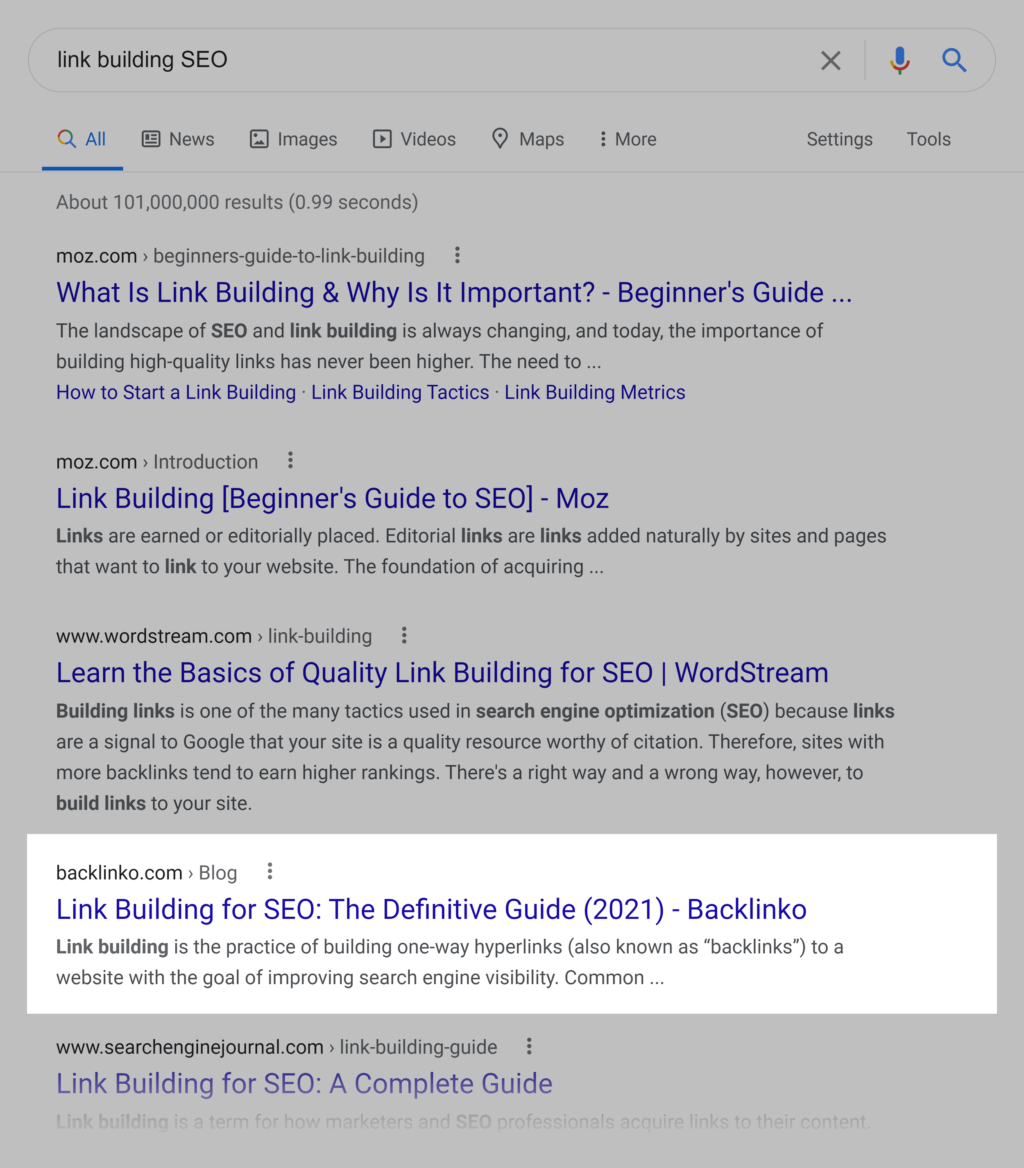Open the Link Building Tactics sitelink
1024x1168 pixels.
click(399, 392)
